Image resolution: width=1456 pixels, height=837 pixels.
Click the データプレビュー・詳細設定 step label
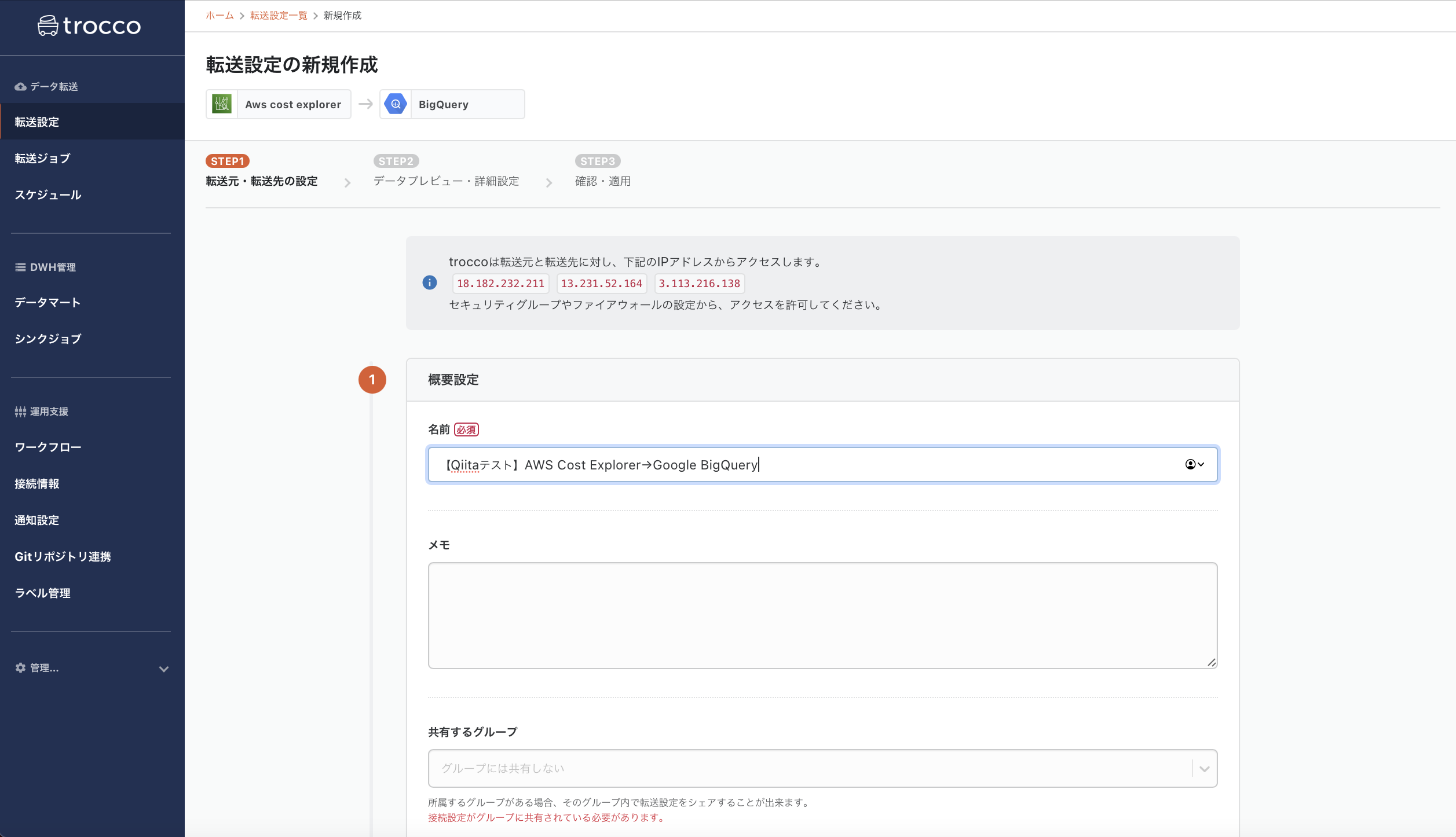pyautogui.click(x=446, y=181)
